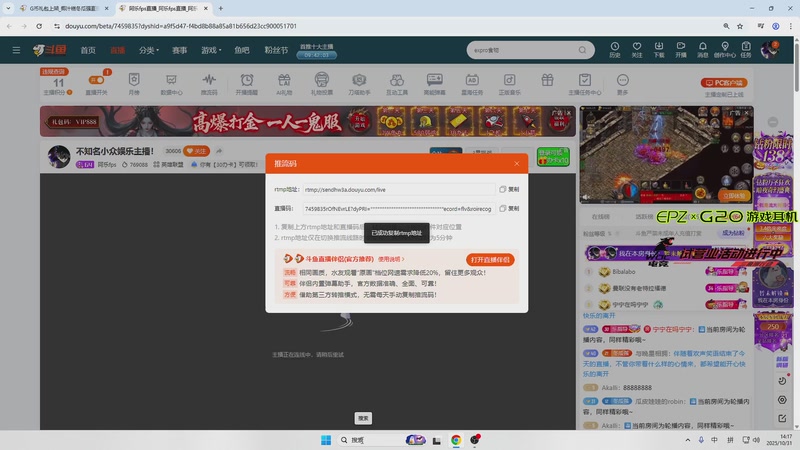Open the 互动工具 interaction tool
800x450 pixels.
pos(397,84)
